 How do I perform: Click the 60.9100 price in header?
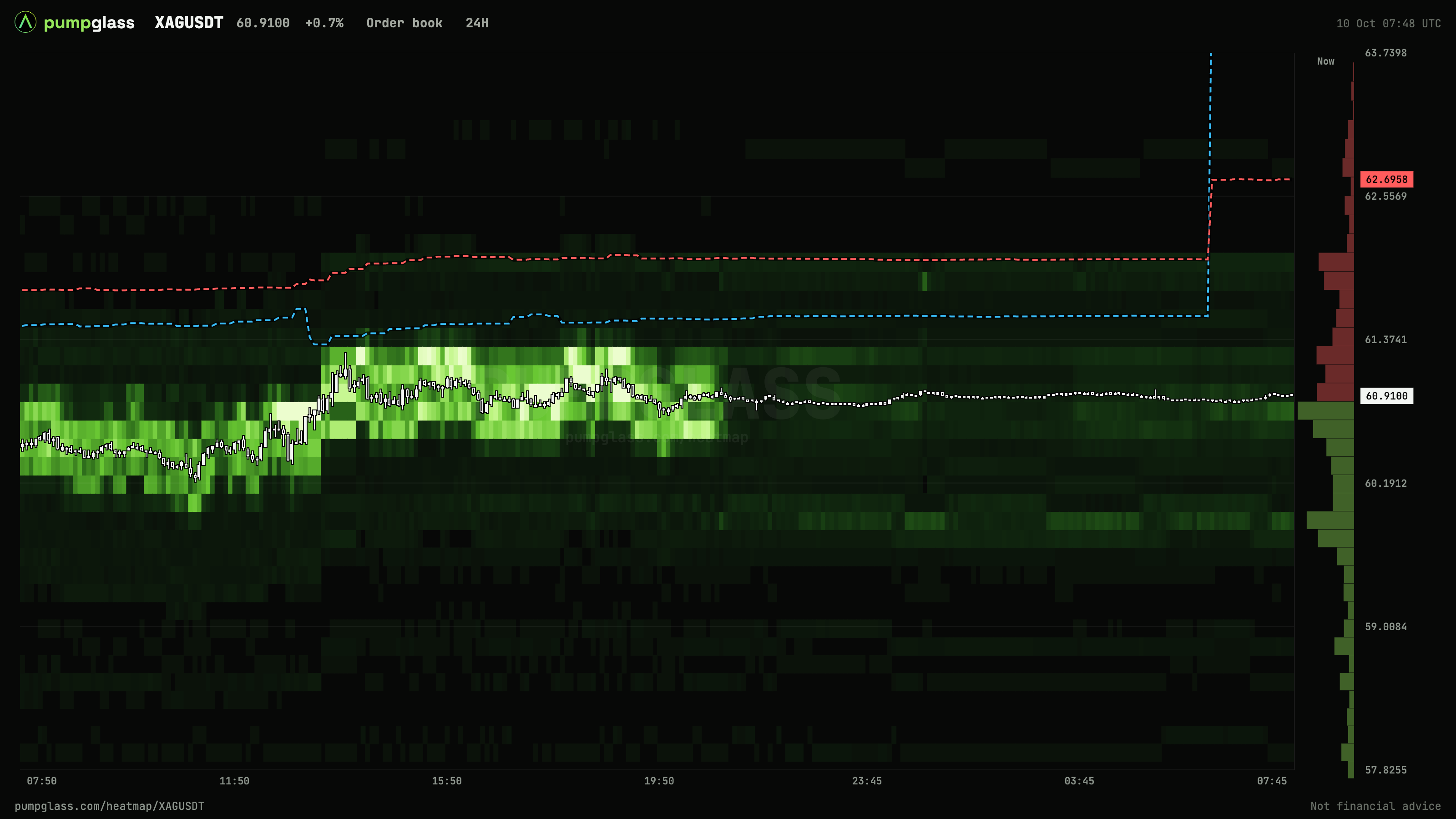pos(263,23)
